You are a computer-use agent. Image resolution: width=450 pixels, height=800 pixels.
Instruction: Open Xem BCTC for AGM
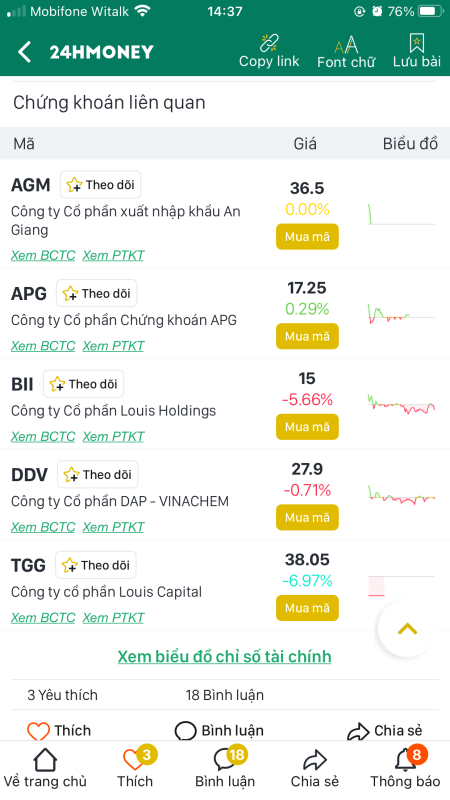43,255
